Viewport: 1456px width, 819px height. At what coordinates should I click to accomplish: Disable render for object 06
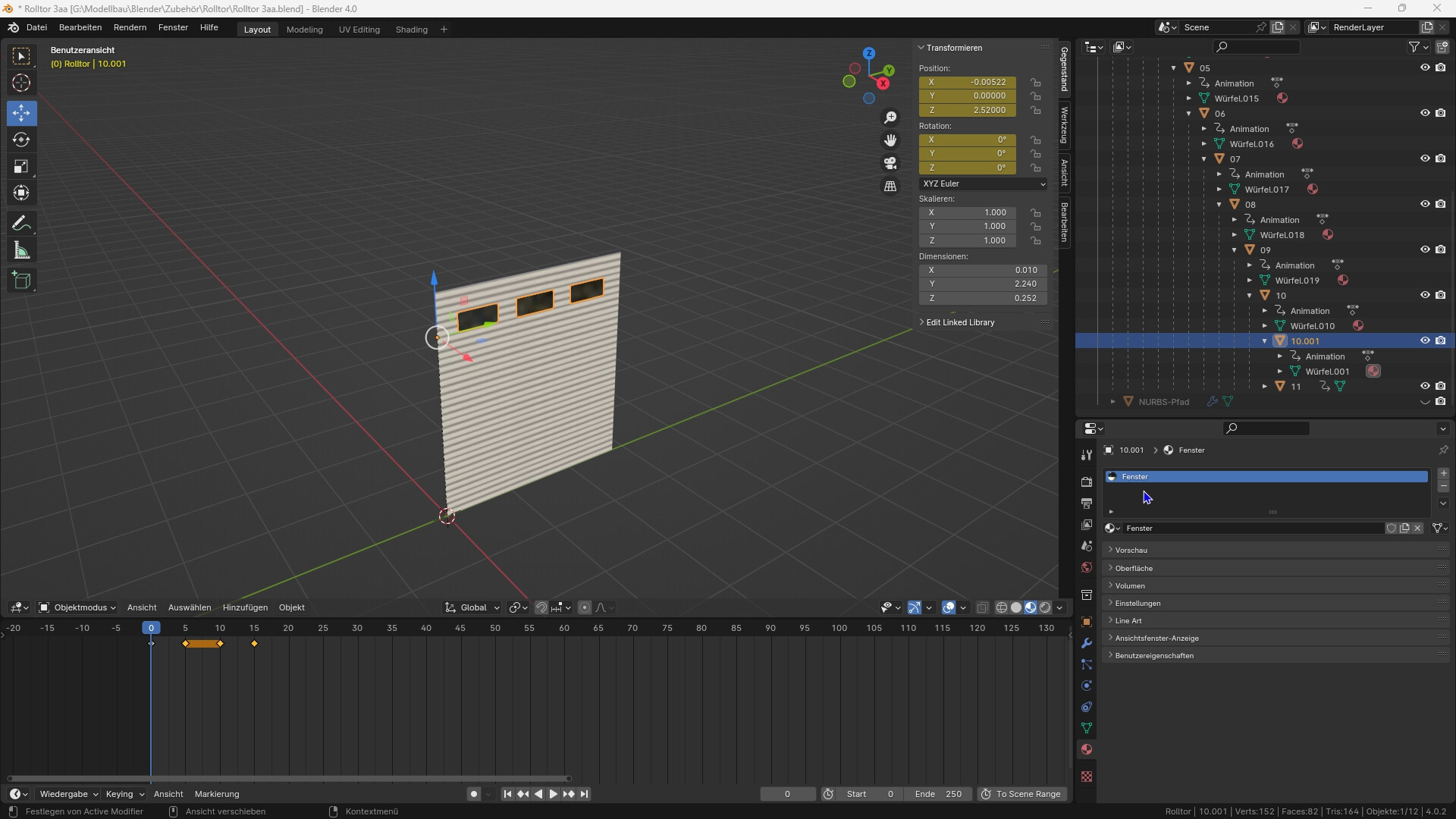point(1440,113)
